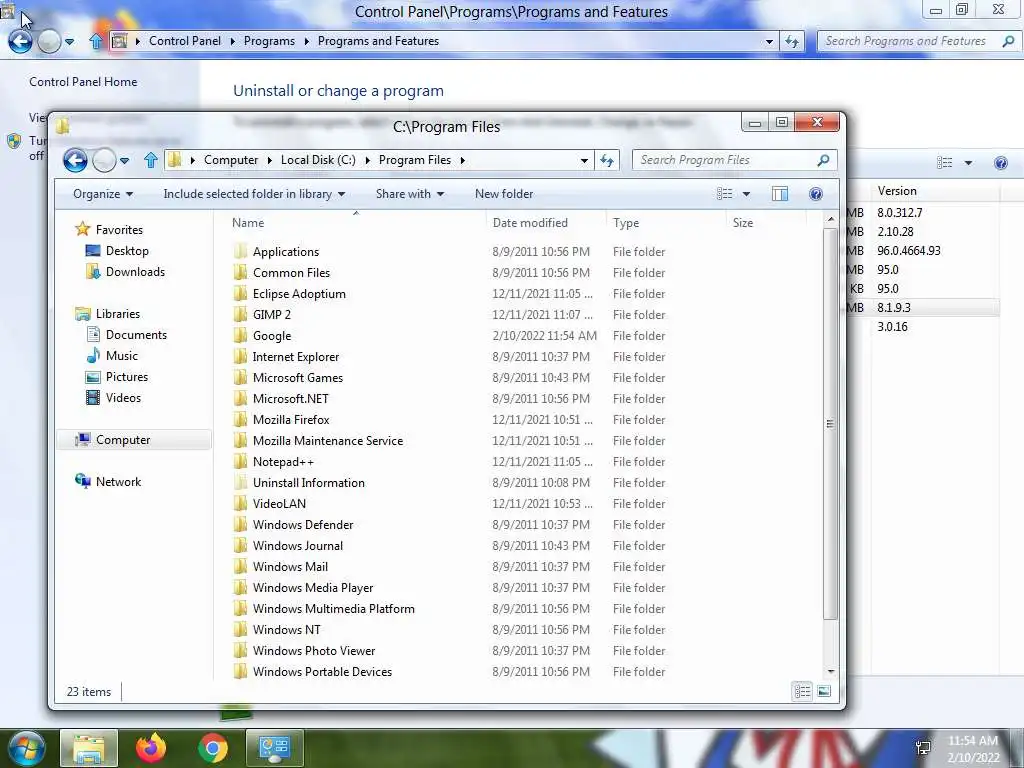The height and width of the screenshot is (768, 1024).
Task: Select the Applications folder icon
Action: [240, 251]
